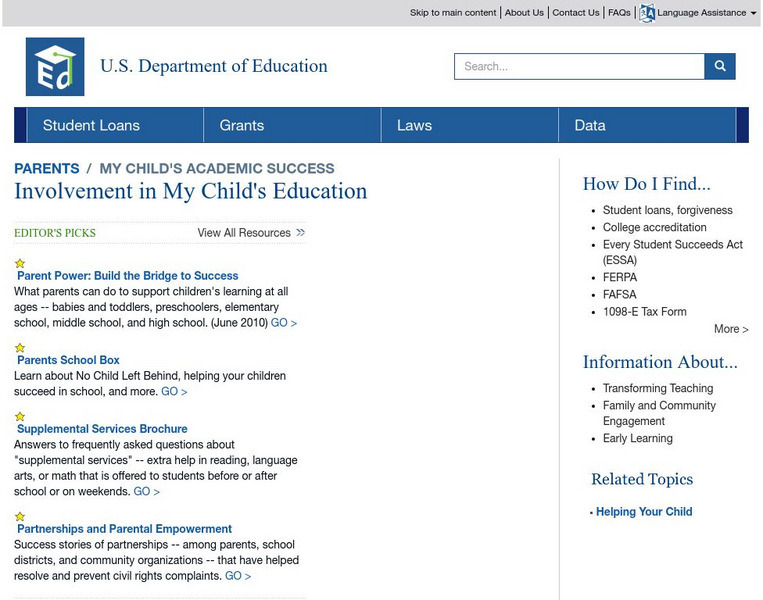Click the magnifying glass search button
The image size is (763, 600).
click(x=720, y=66)
